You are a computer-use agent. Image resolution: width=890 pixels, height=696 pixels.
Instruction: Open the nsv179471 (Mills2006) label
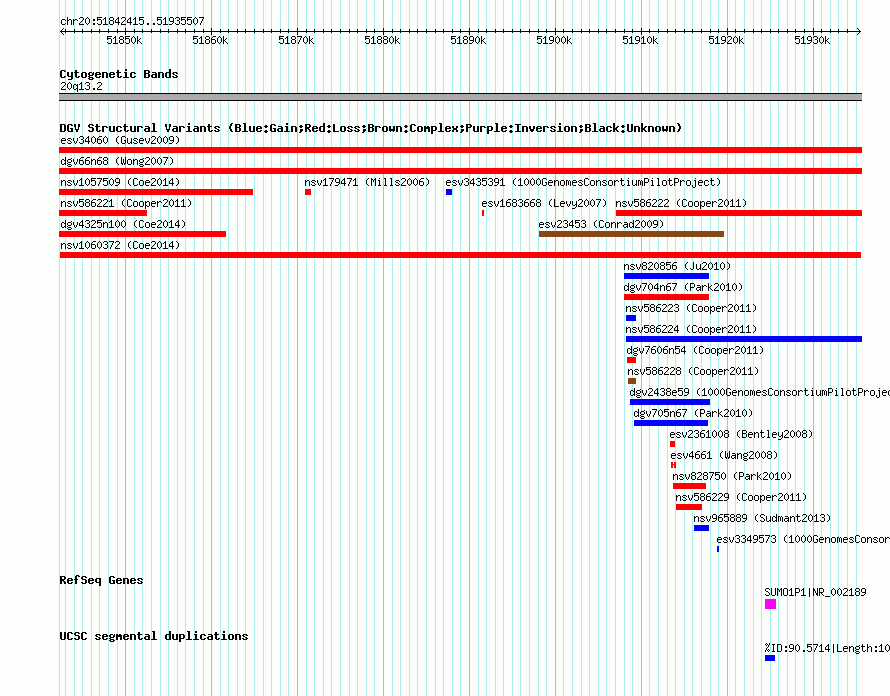[367, 182]
